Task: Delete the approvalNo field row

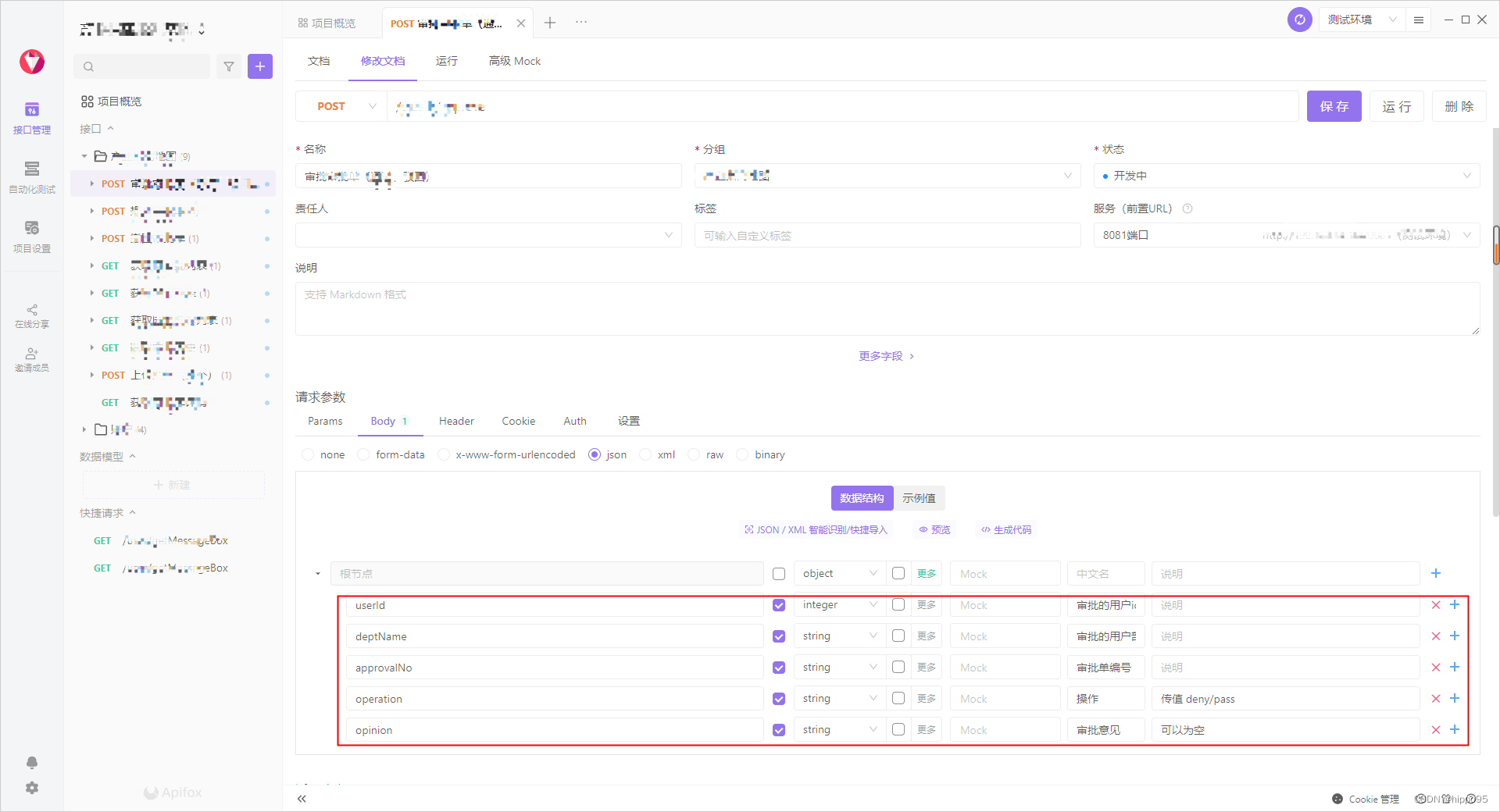Action: [x=1436, y=668]
